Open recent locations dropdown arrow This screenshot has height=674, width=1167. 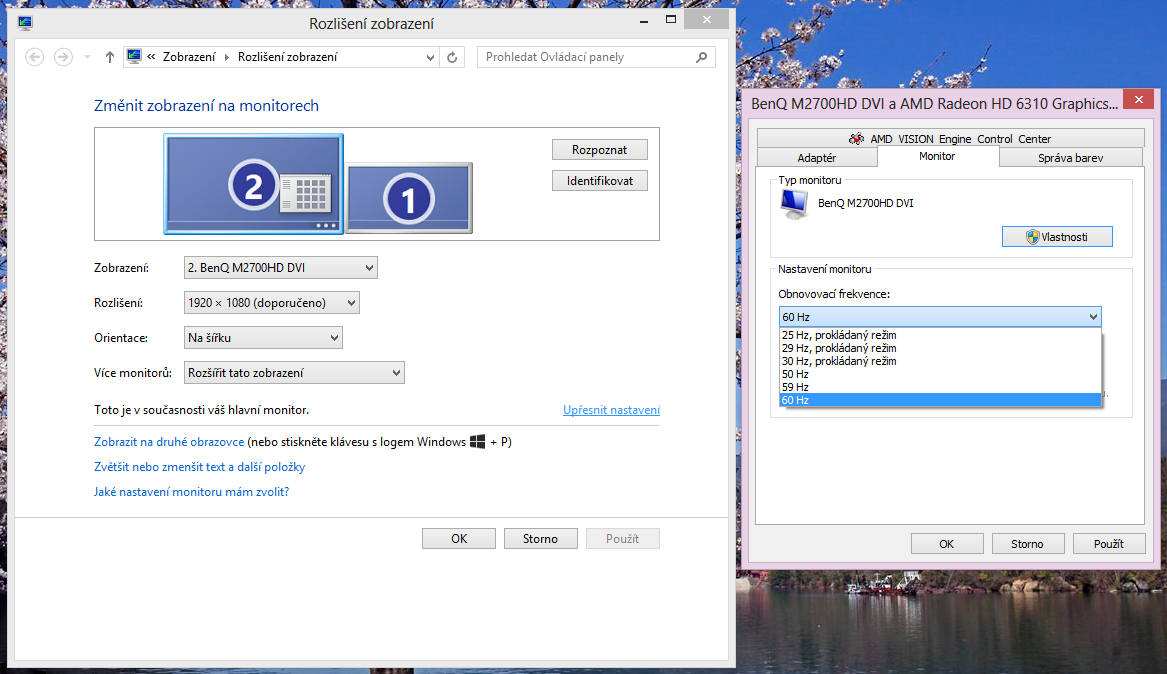pyautogui.click(x=87, y=57)
